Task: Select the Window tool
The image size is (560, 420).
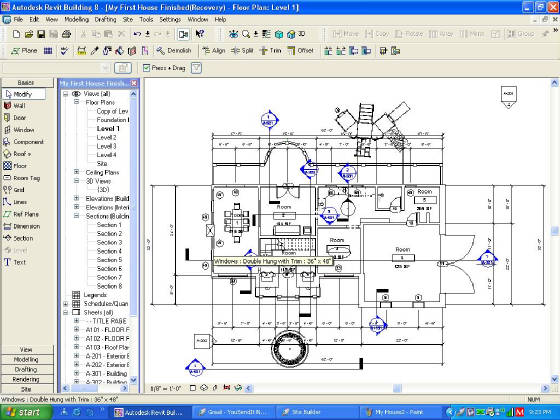Action: tap(19, 130)
